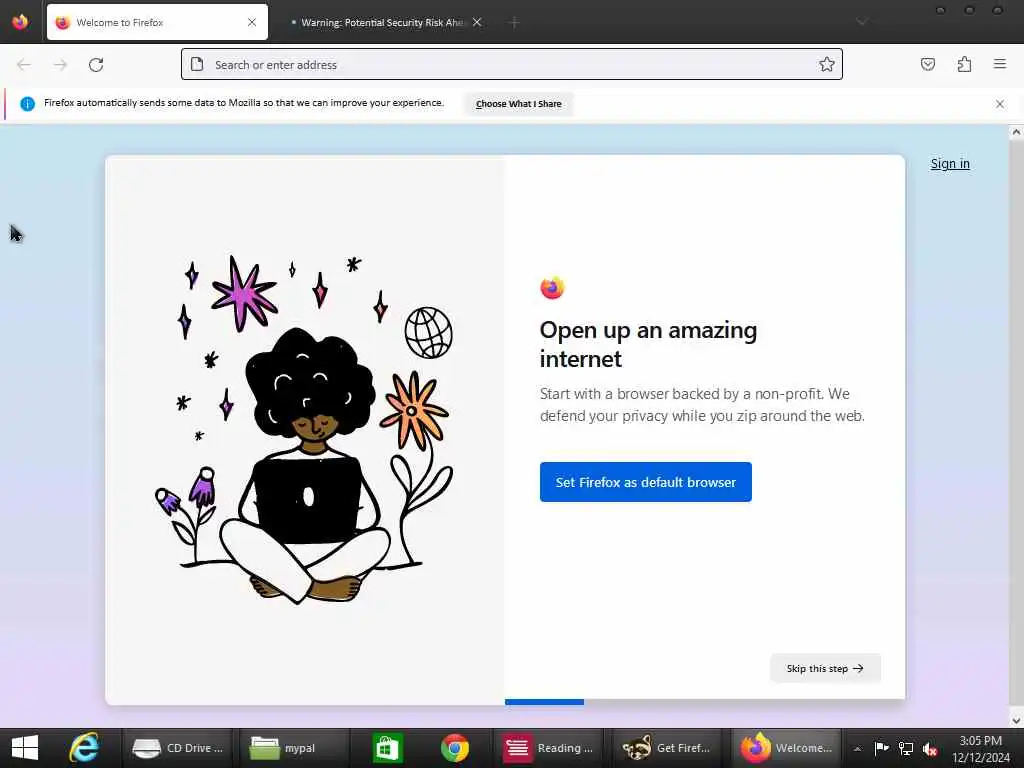Viewport: 1024px width, 768px height.
Task: Click the blue info icon in the notification bar
Action: 27,104
